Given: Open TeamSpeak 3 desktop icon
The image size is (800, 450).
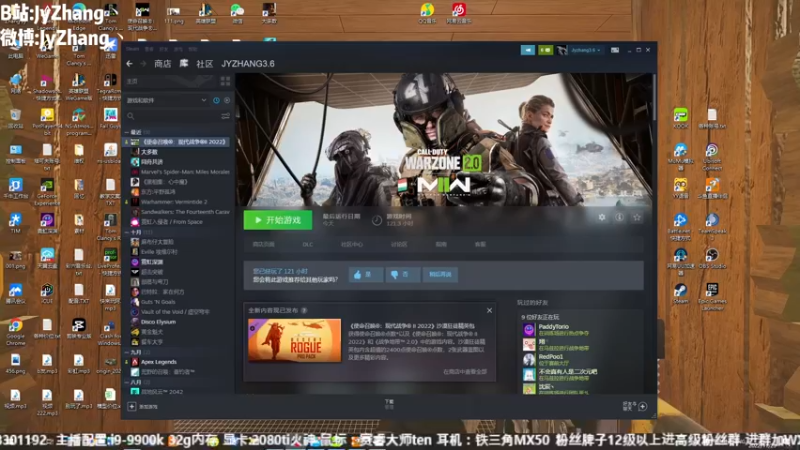Looking at the screenshot, I should (x=712, y=226).
